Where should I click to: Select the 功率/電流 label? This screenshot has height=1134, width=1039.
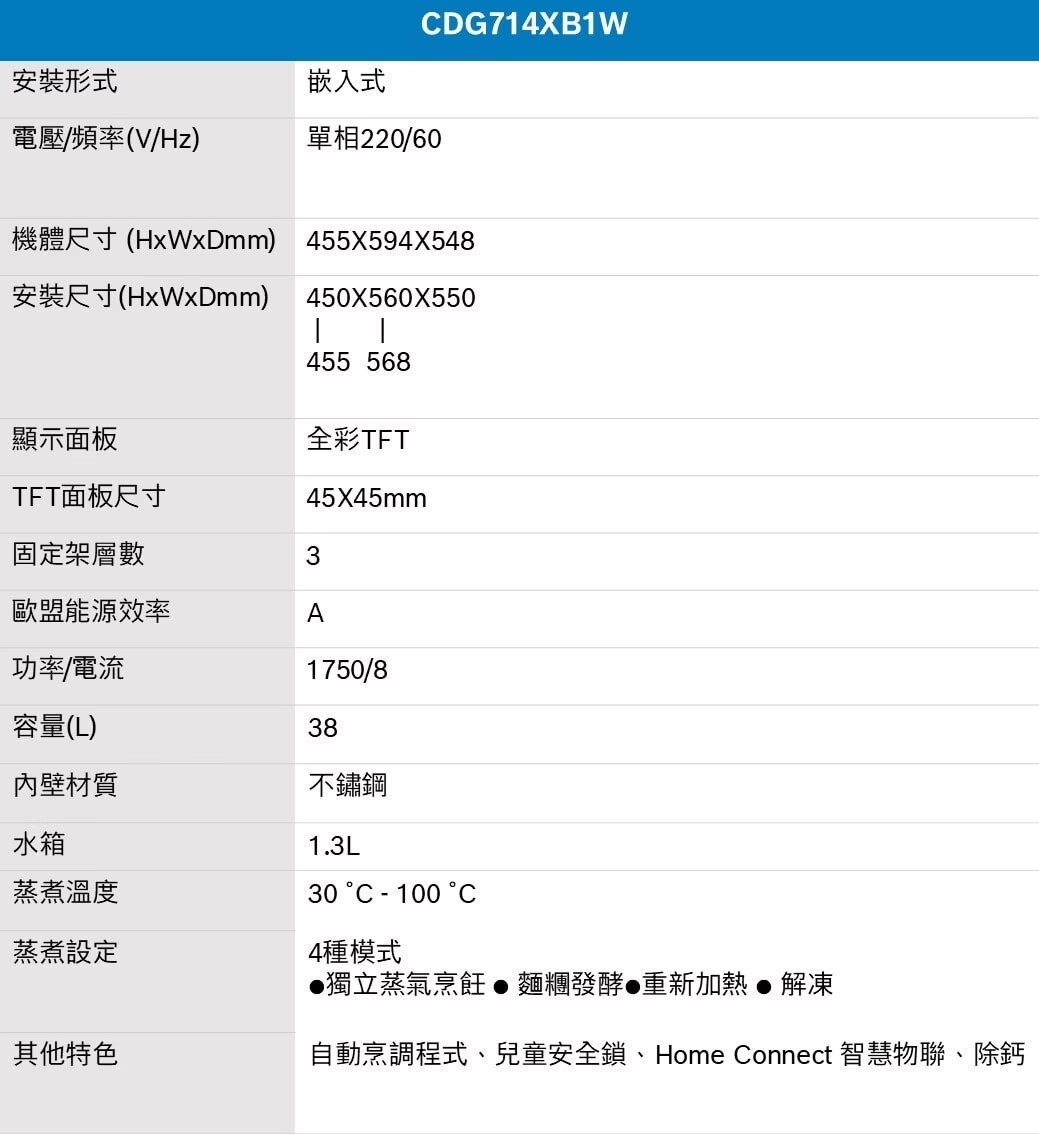68,668
